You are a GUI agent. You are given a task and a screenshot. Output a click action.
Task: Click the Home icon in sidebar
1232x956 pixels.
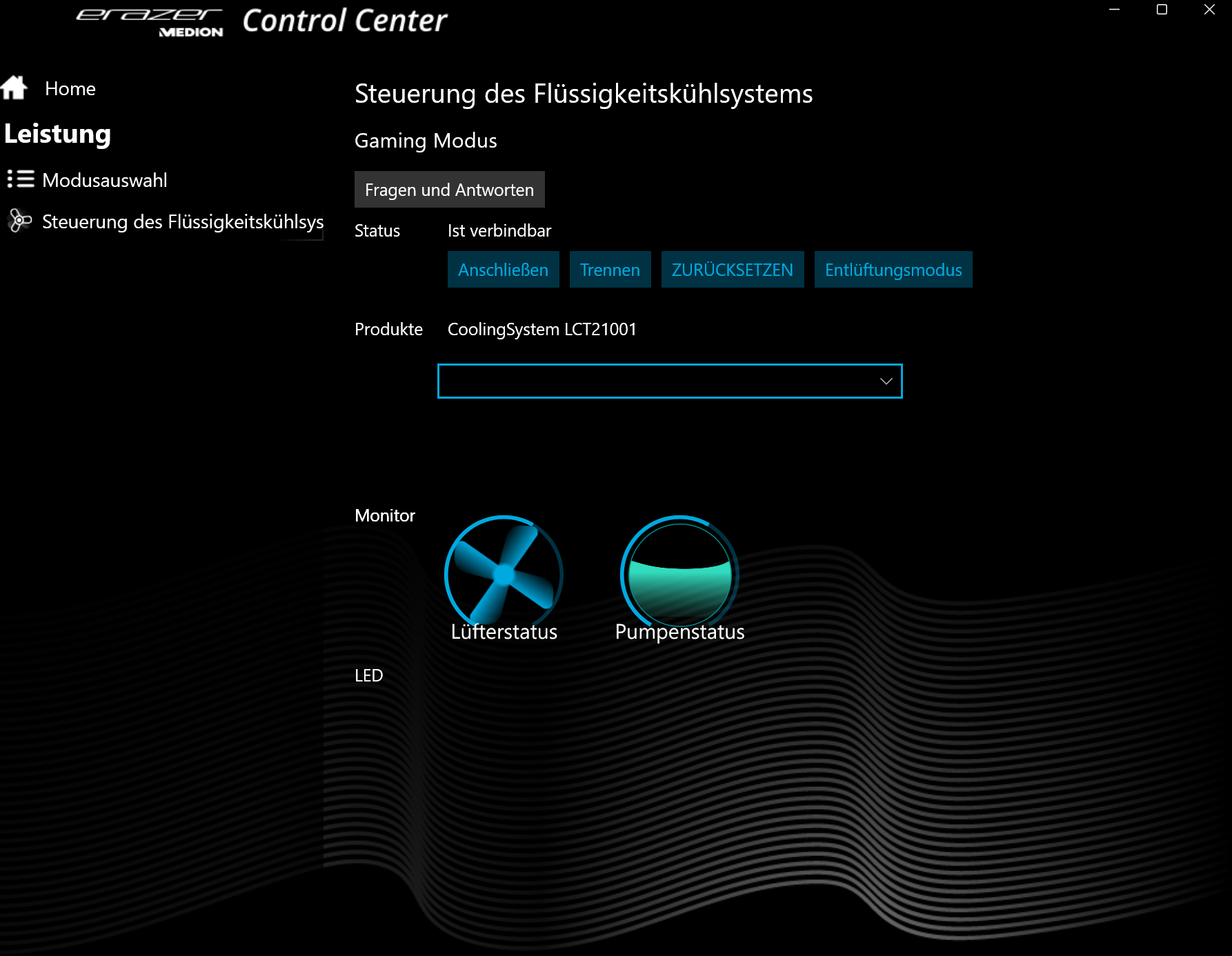point(13,88)
